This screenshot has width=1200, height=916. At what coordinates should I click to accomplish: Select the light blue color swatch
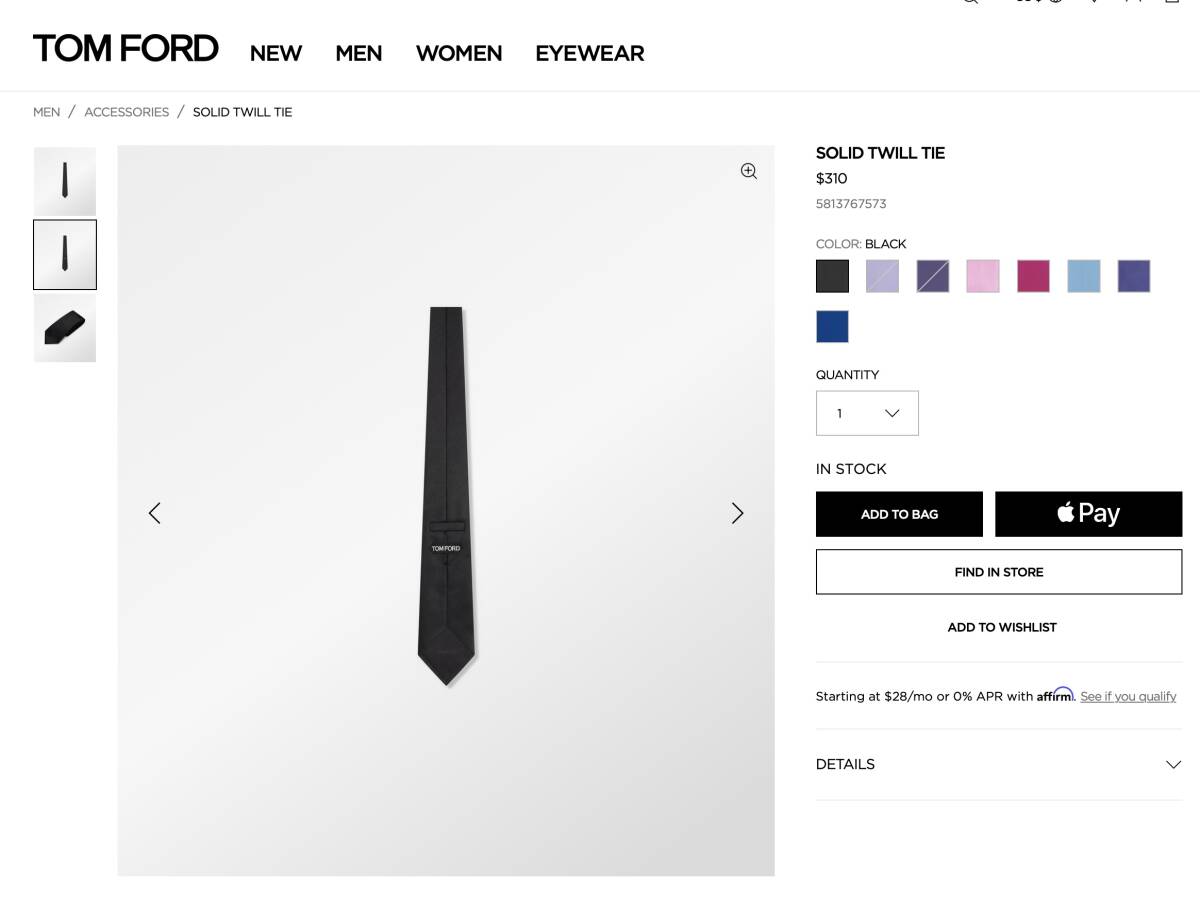coord(1083,276)
